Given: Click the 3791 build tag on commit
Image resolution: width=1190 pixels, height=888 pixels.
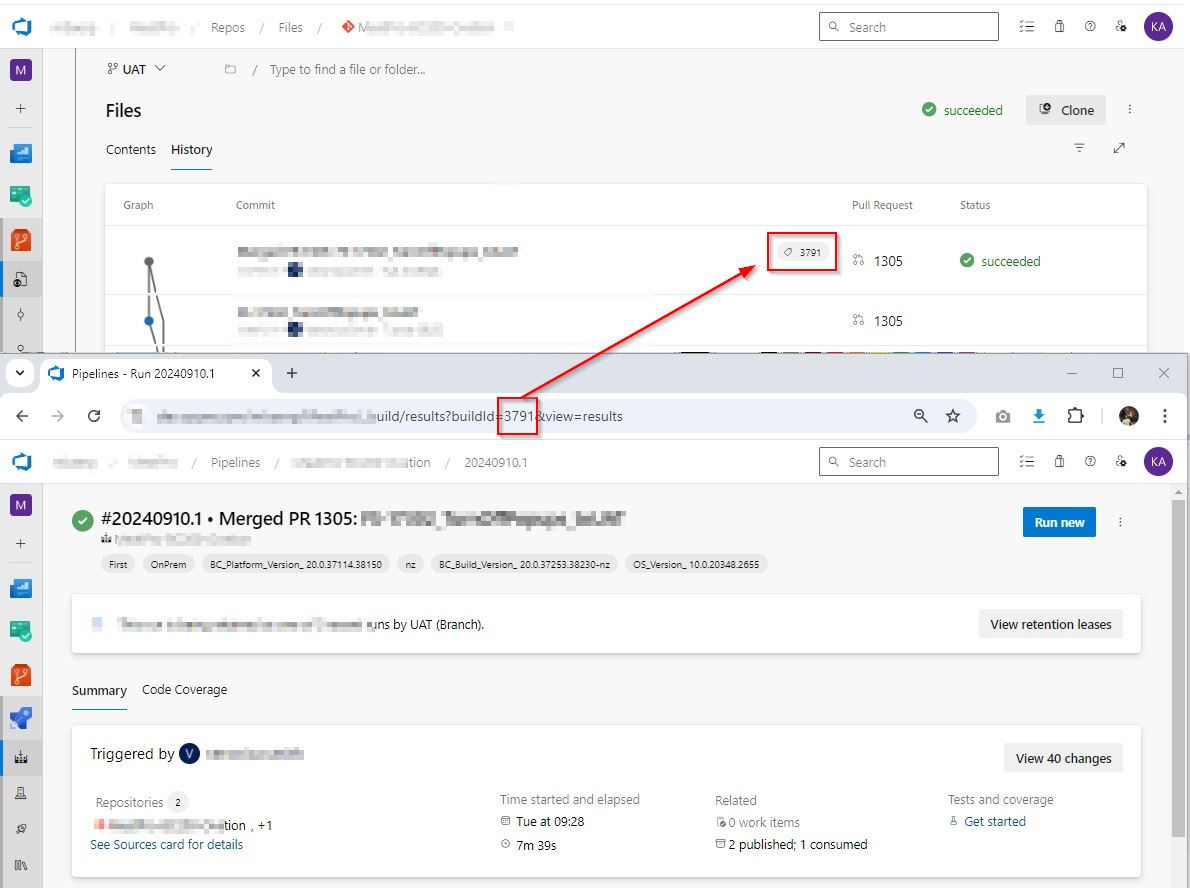Looking at the screenshot, I should coord(803,253).
